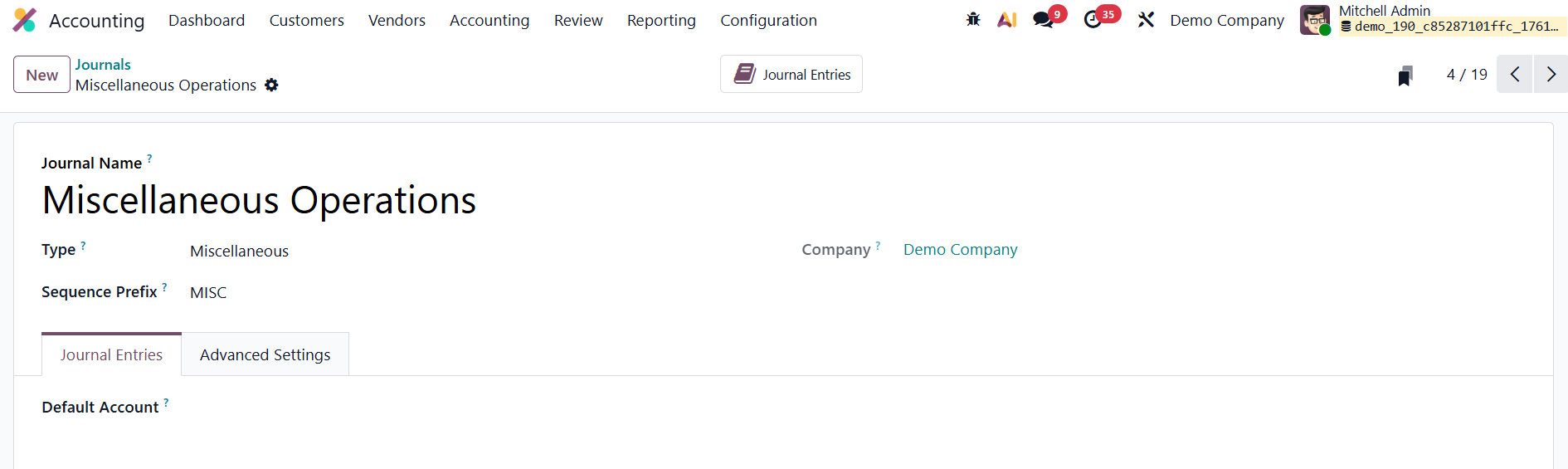Open the Journal Entries smart button
The height and width of the screenshot is (469, 1568).
click(791, 75)
